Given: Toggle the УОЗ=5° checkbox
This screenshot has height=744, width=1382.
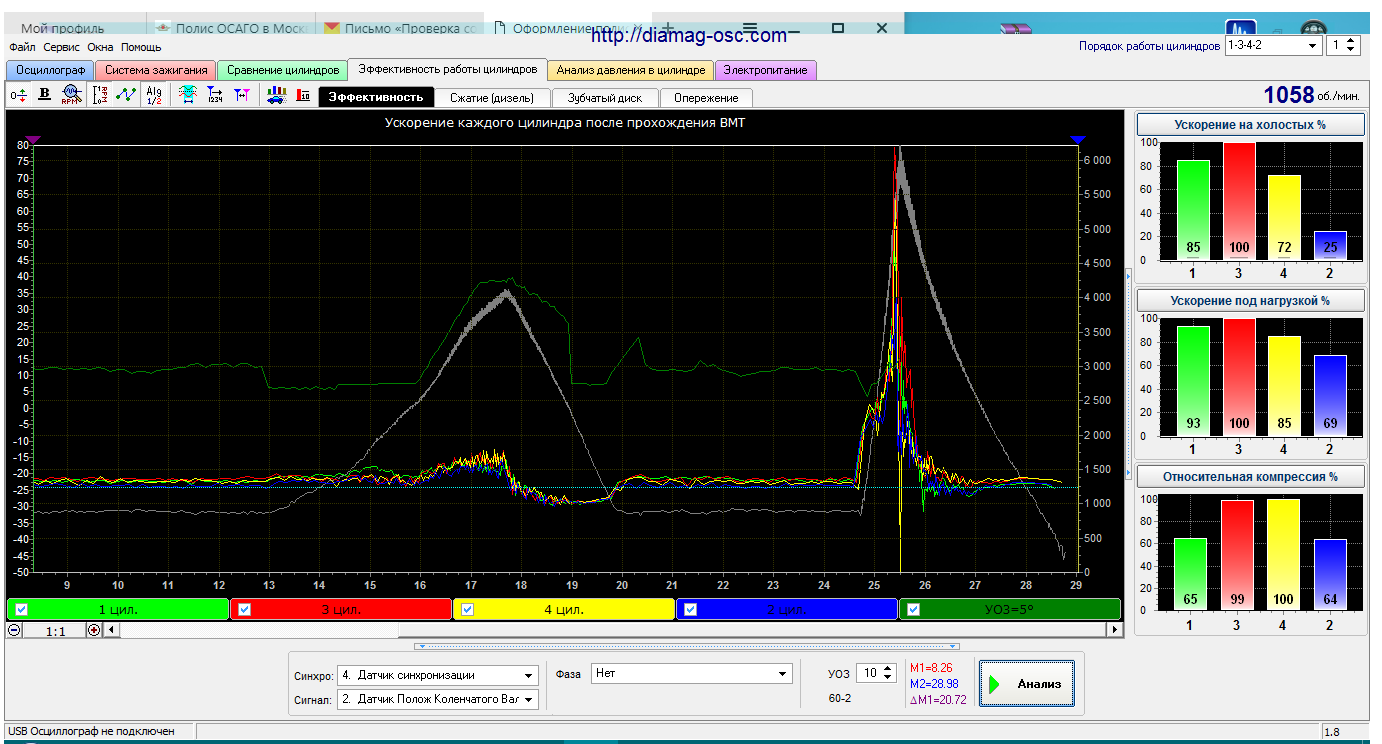Looking at the screenshot, I should point(913,609).
